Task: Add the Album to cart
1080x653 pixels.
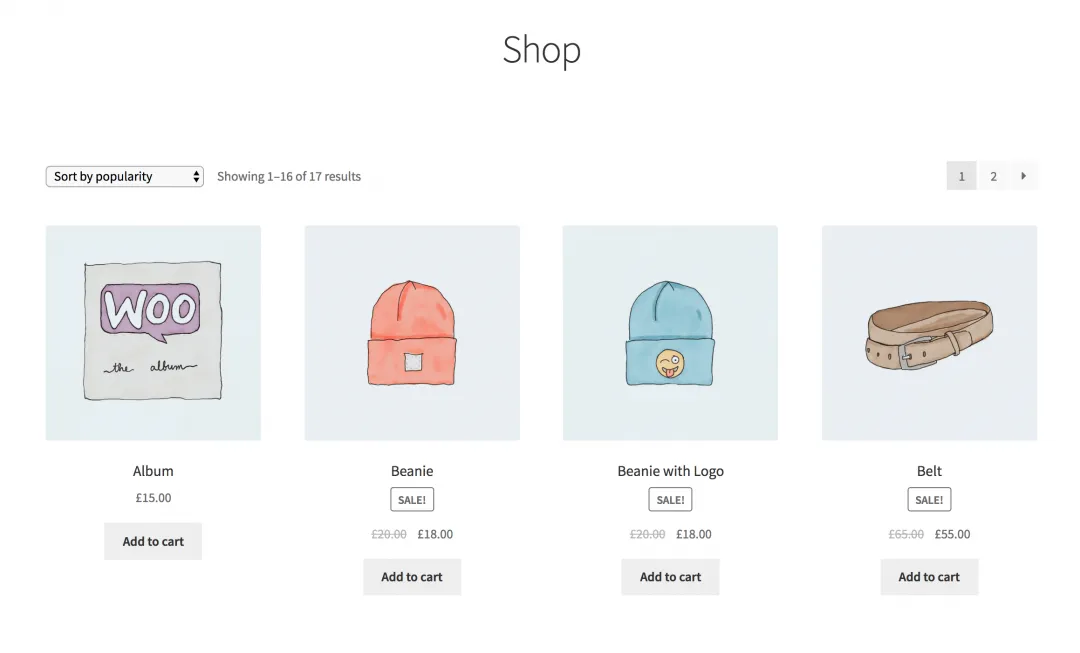Action: (153, 541)
